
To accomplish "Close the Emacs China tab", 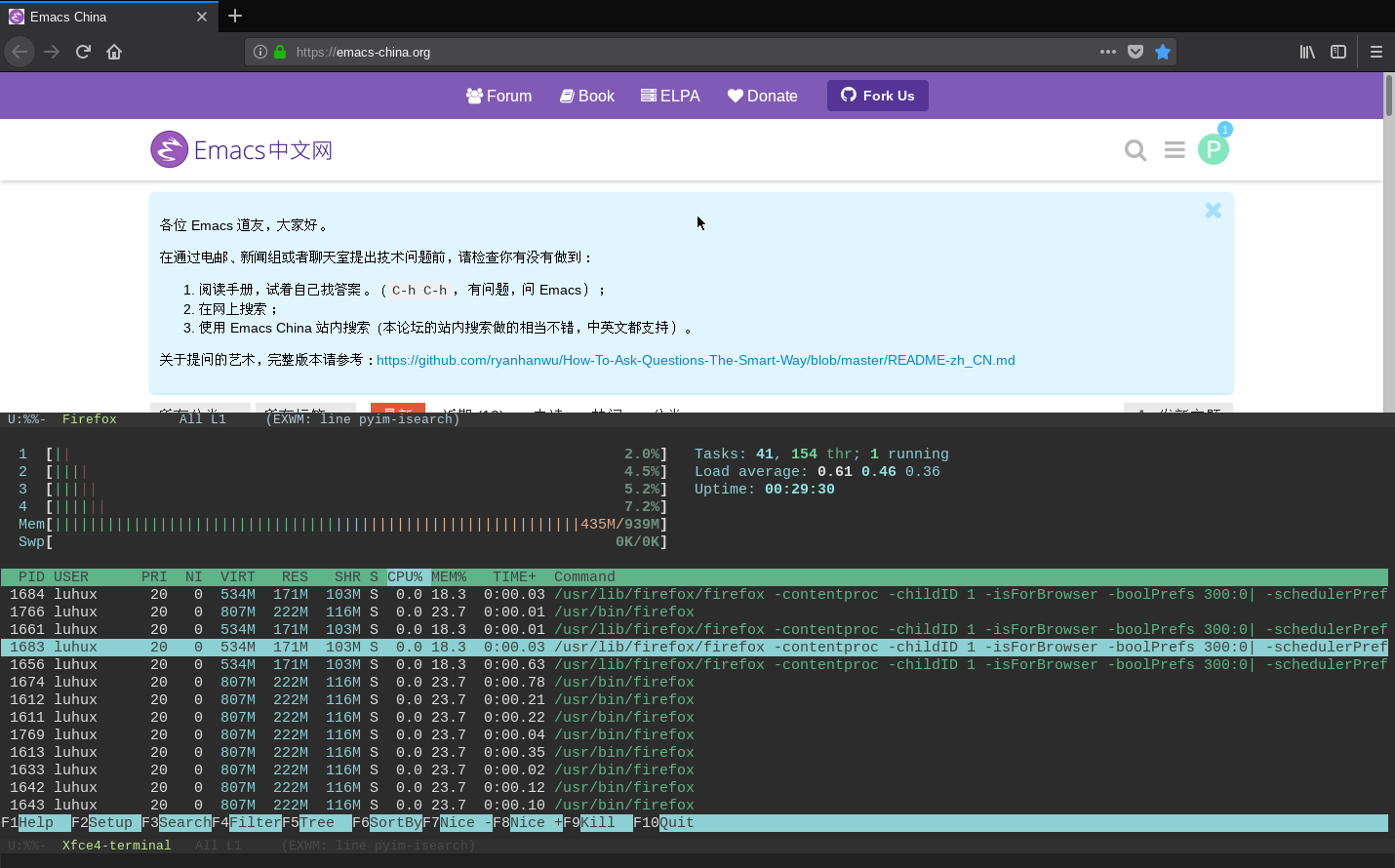I will (202, 17).
